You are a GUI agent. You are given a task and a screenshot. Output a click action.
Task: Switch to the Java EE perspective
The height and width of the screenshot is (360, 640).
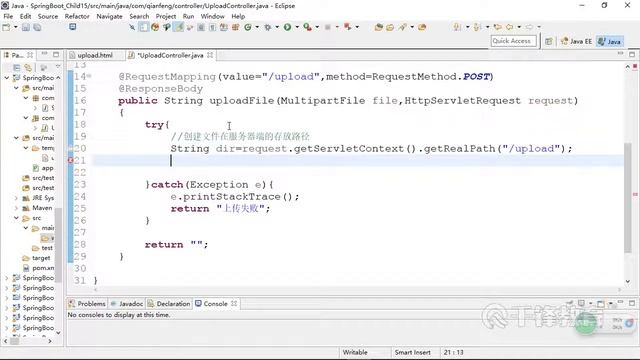[576, 41]
